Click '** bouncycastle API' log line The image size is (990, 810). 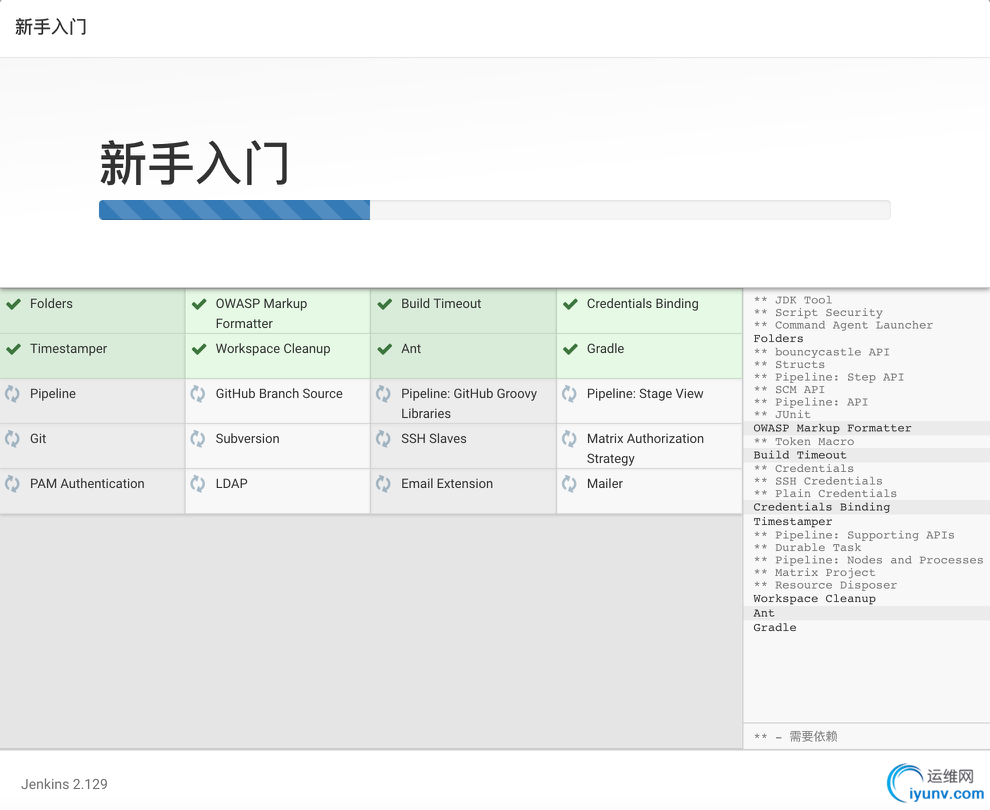point(821,352)
